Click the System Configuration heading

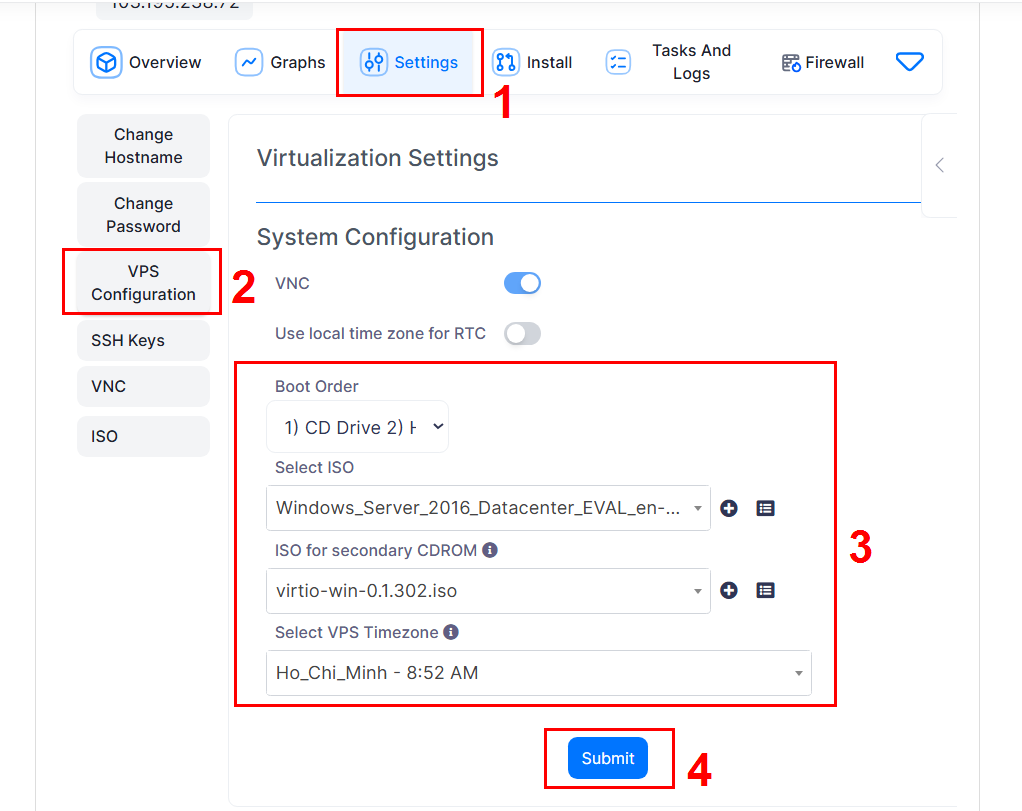[x=375, y=237]
